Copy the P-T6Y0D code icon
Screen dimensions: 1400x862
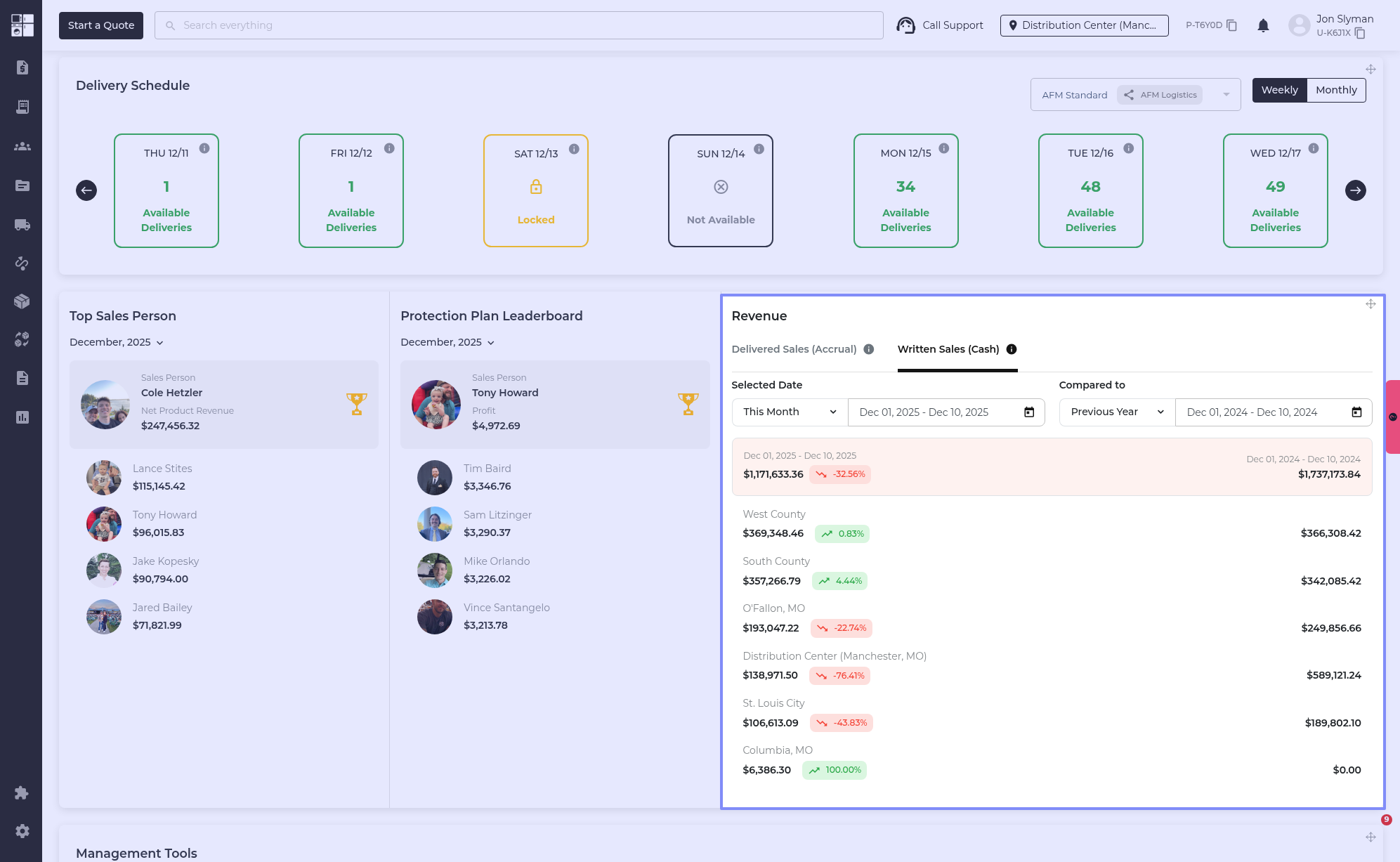point(1231,25)
